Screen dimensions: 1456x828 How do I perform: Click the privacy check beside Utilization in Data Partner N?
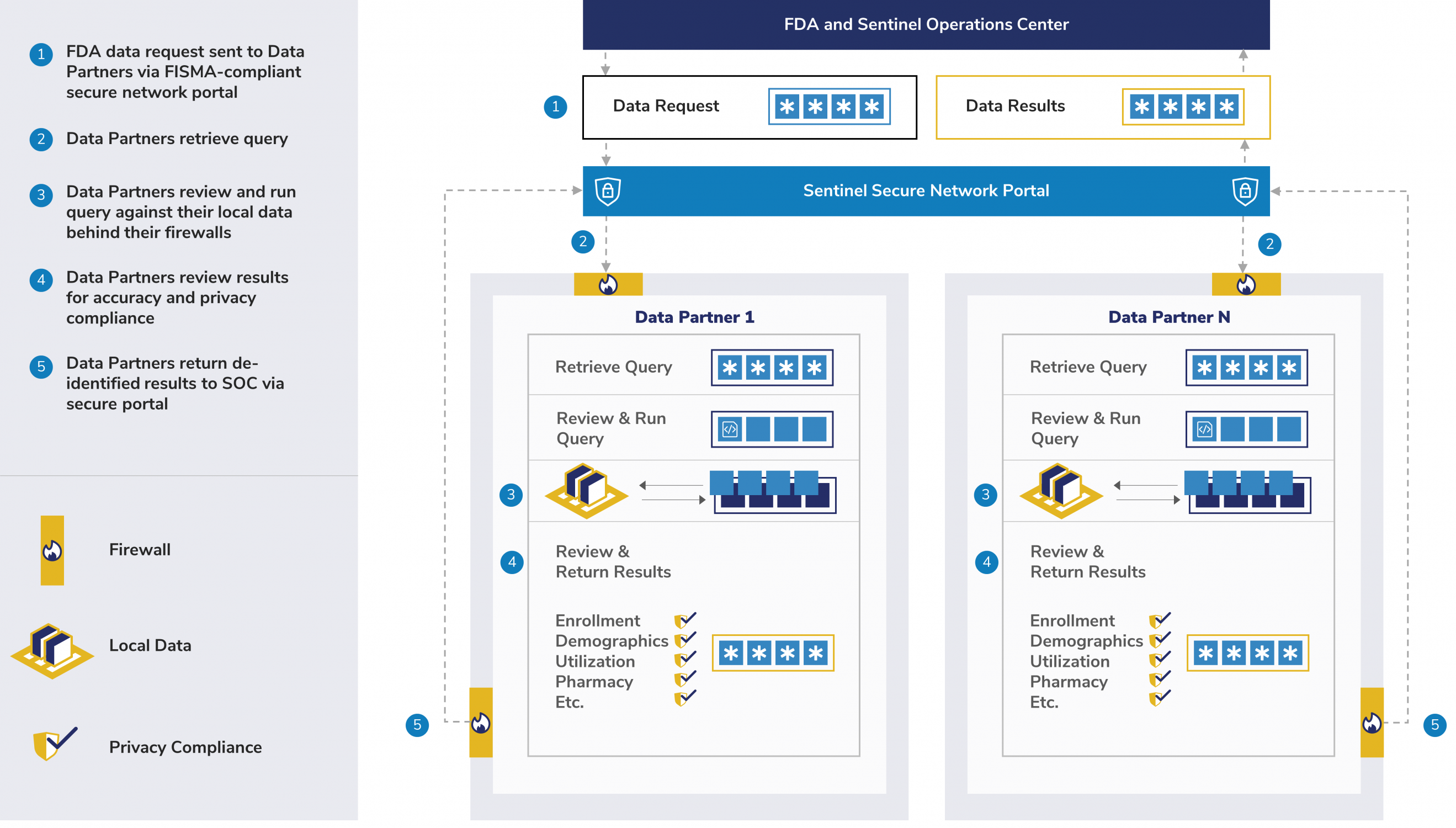point(1159,660)
